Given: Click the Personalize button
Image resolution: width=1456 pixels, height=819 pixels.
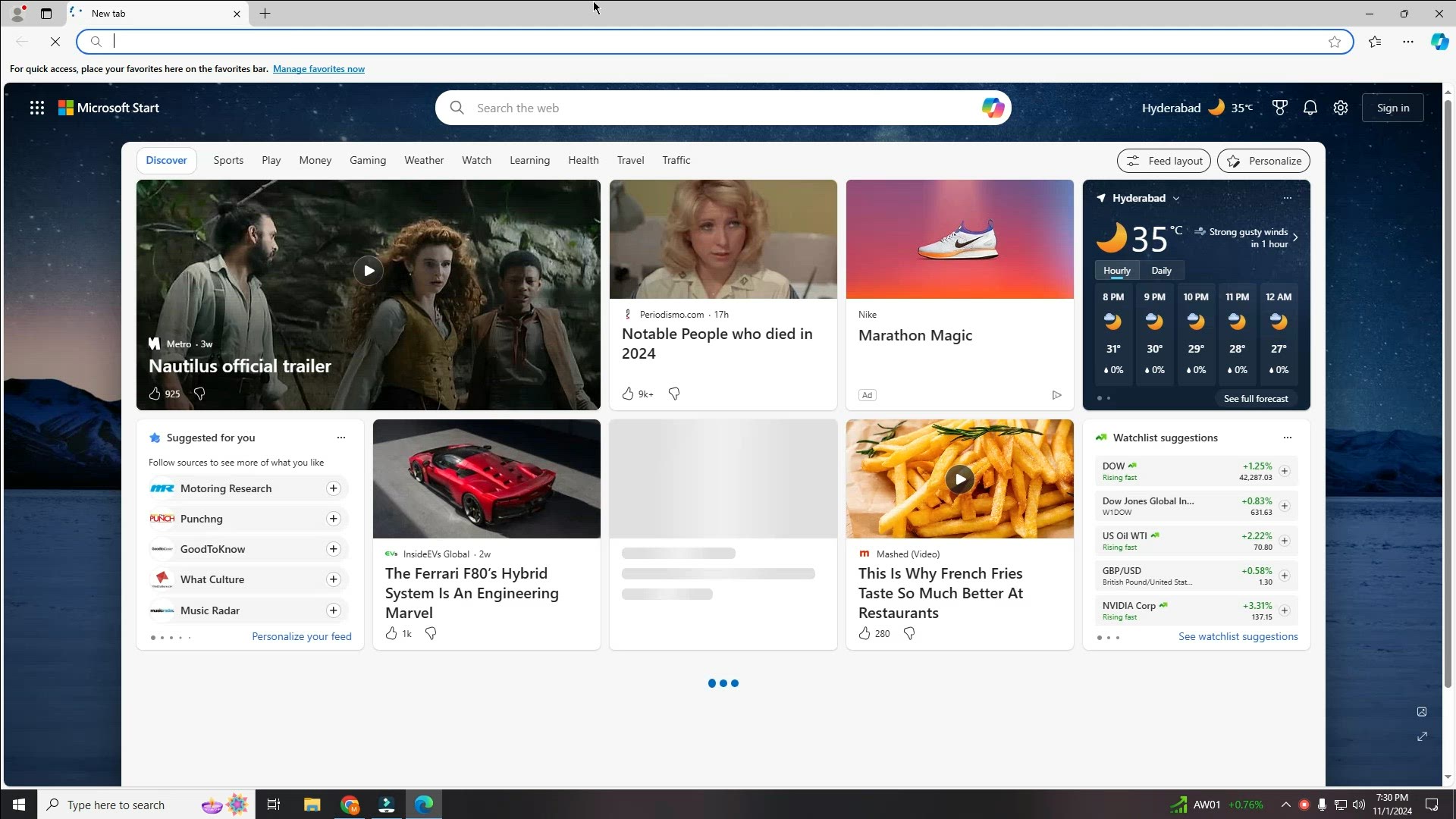Looking at the screenshot, I should tap(1263, 161).
